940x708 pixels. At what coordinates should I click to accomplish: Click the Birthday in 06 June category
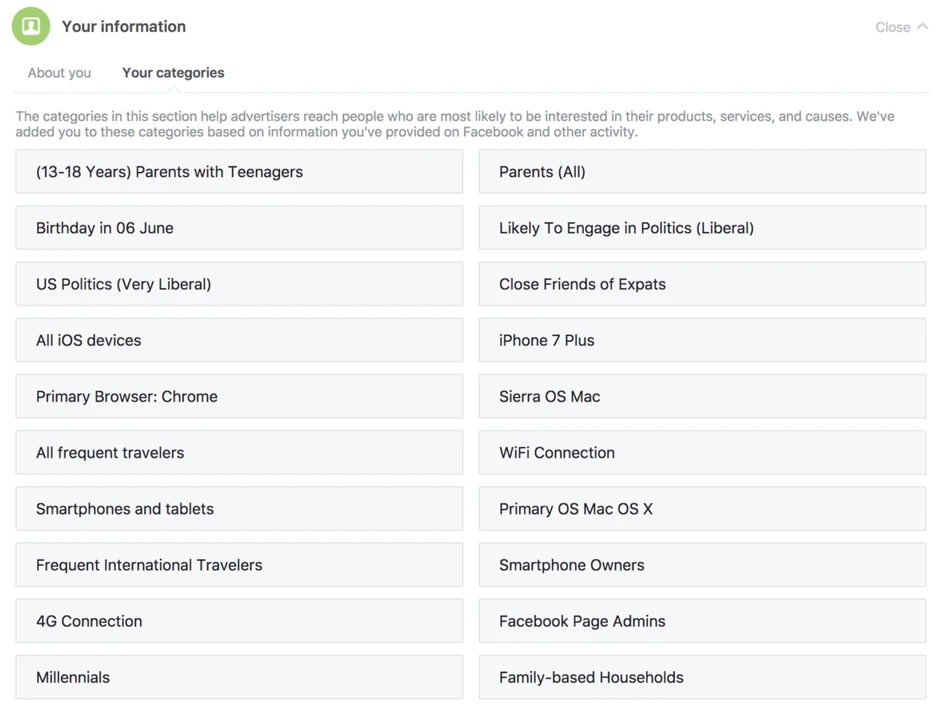[239, 228]
